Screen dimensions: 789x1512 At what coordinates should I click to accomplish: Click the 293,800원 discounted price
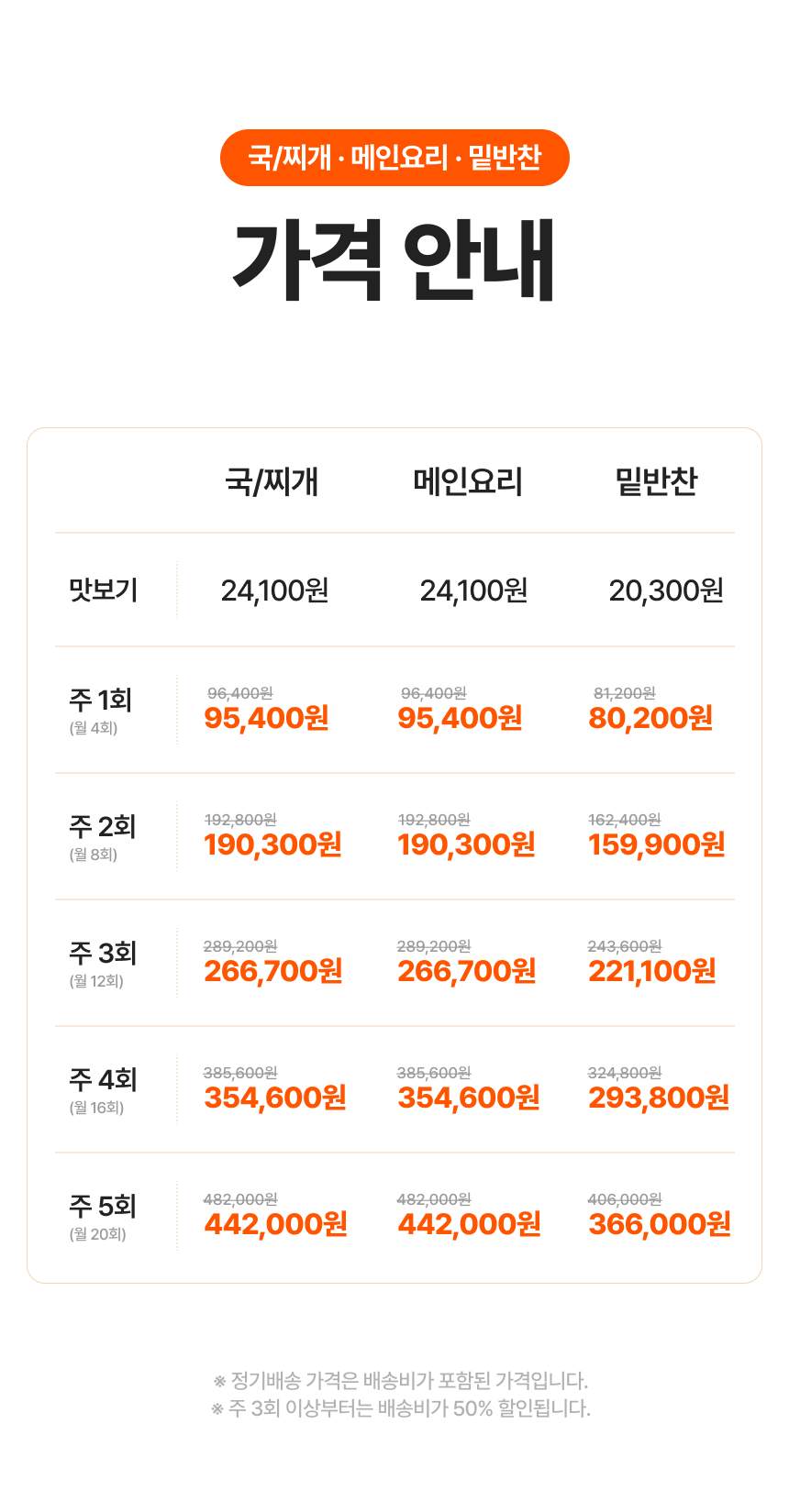[659, 1098]
